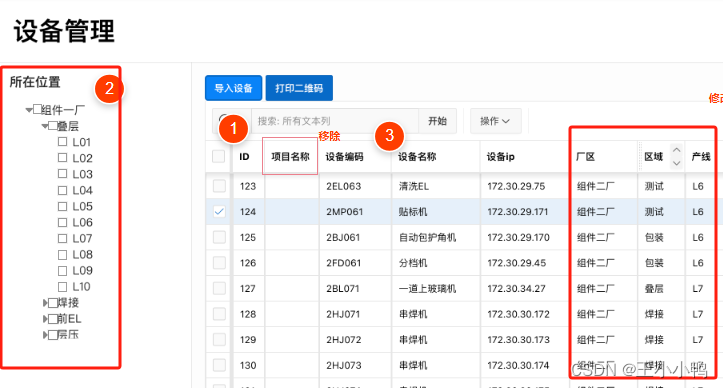Open the 操作 dropdown menu
723x388 pixels.
(495, 121)
